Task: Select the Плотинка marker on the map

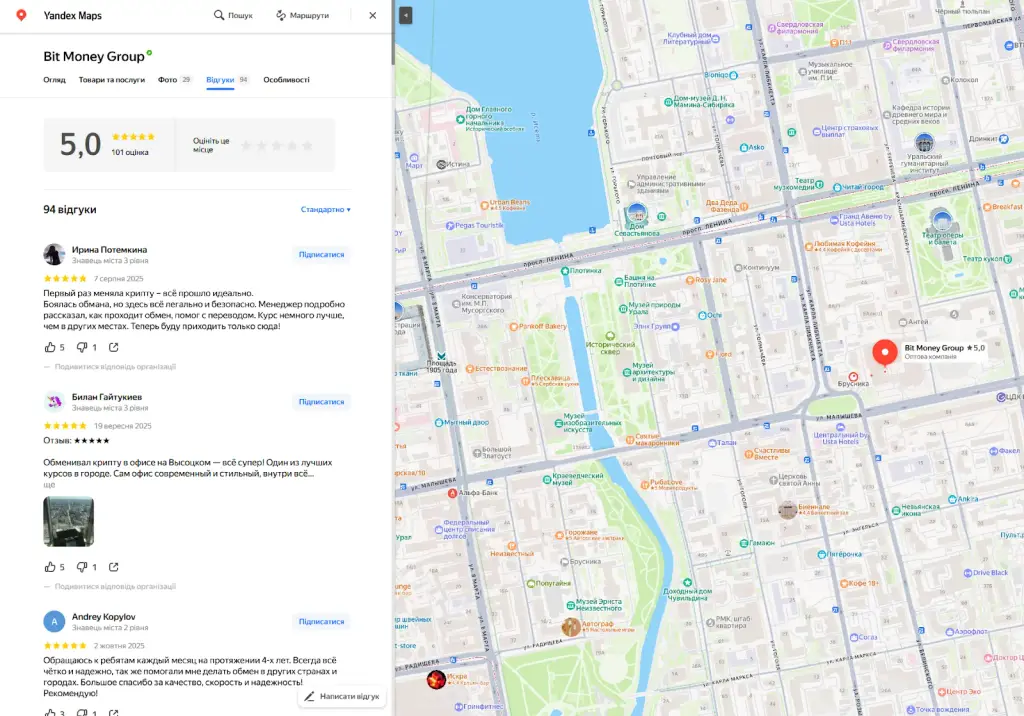Action: [565, 270]
